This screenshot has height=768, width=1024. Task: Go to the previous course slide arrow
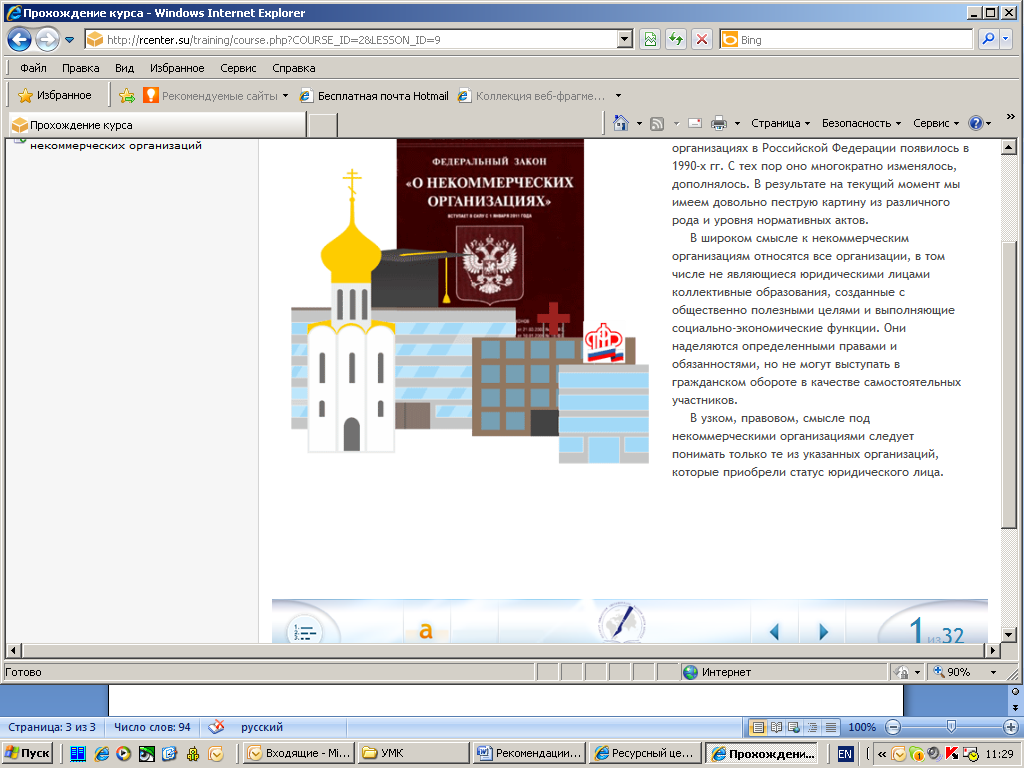pos(775,632)
